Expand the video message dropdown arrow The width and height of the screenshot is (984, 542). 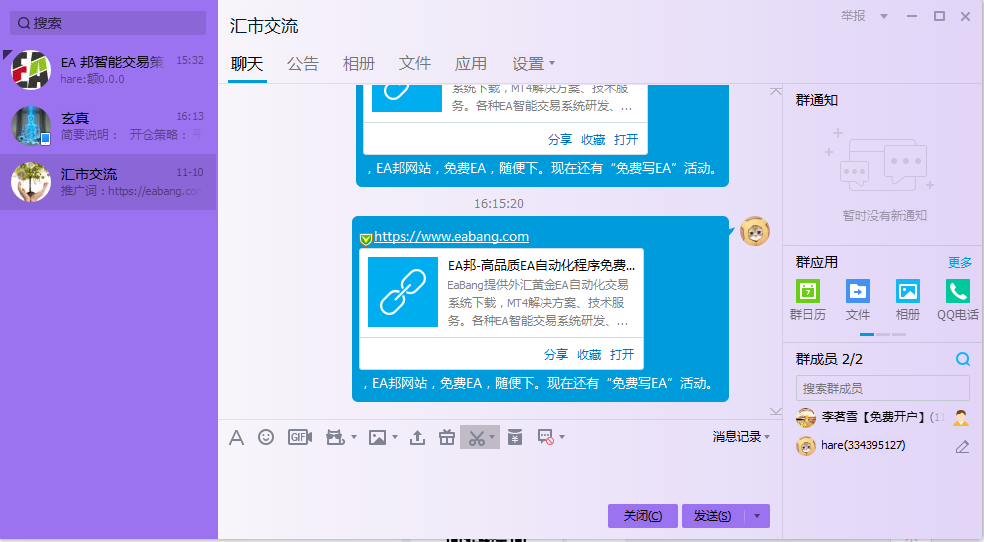(x=353, y=437)
